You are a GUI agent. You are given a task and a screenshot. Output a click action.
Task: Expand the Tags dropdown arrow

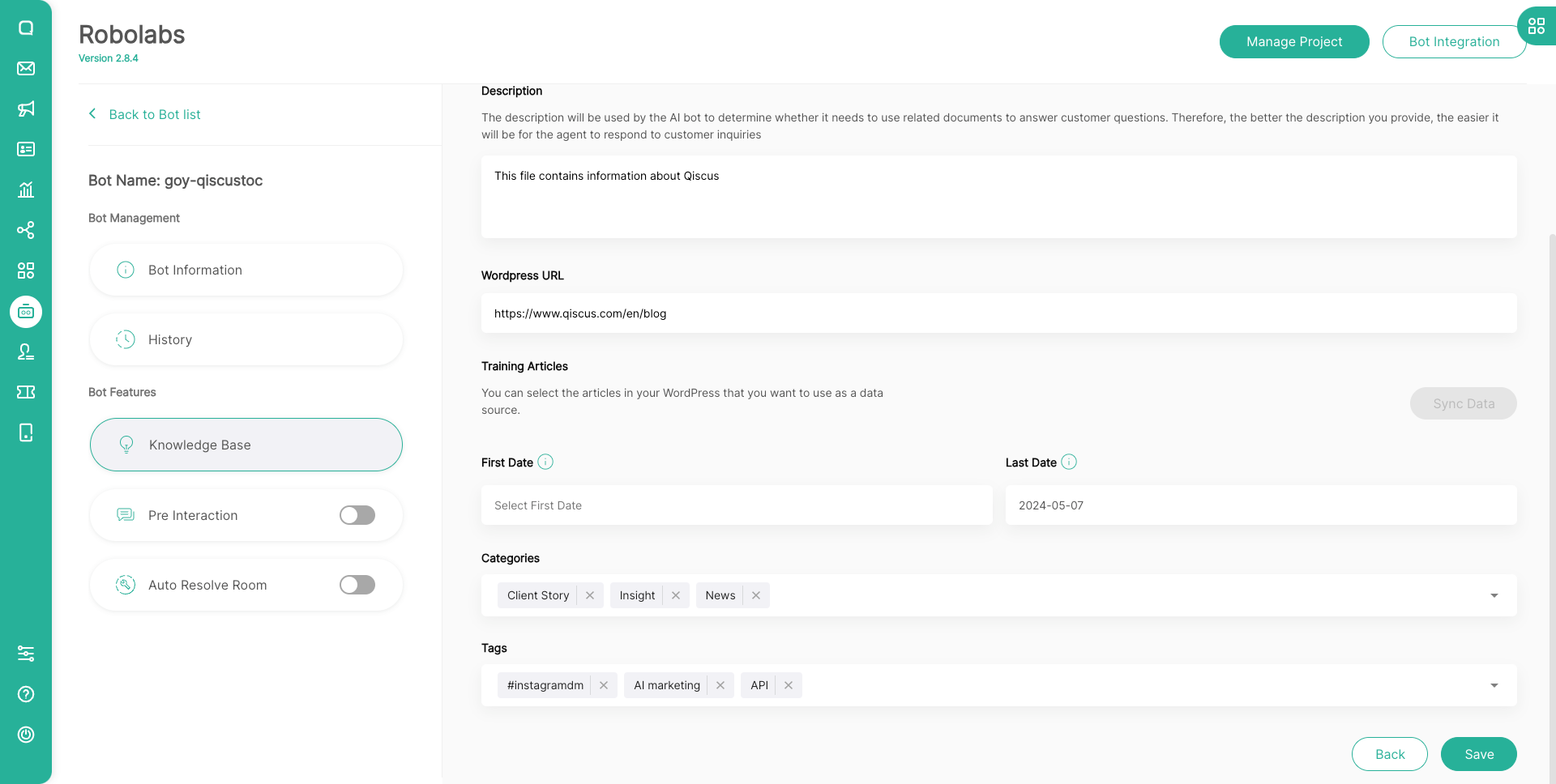click(x=1494, y=685)
